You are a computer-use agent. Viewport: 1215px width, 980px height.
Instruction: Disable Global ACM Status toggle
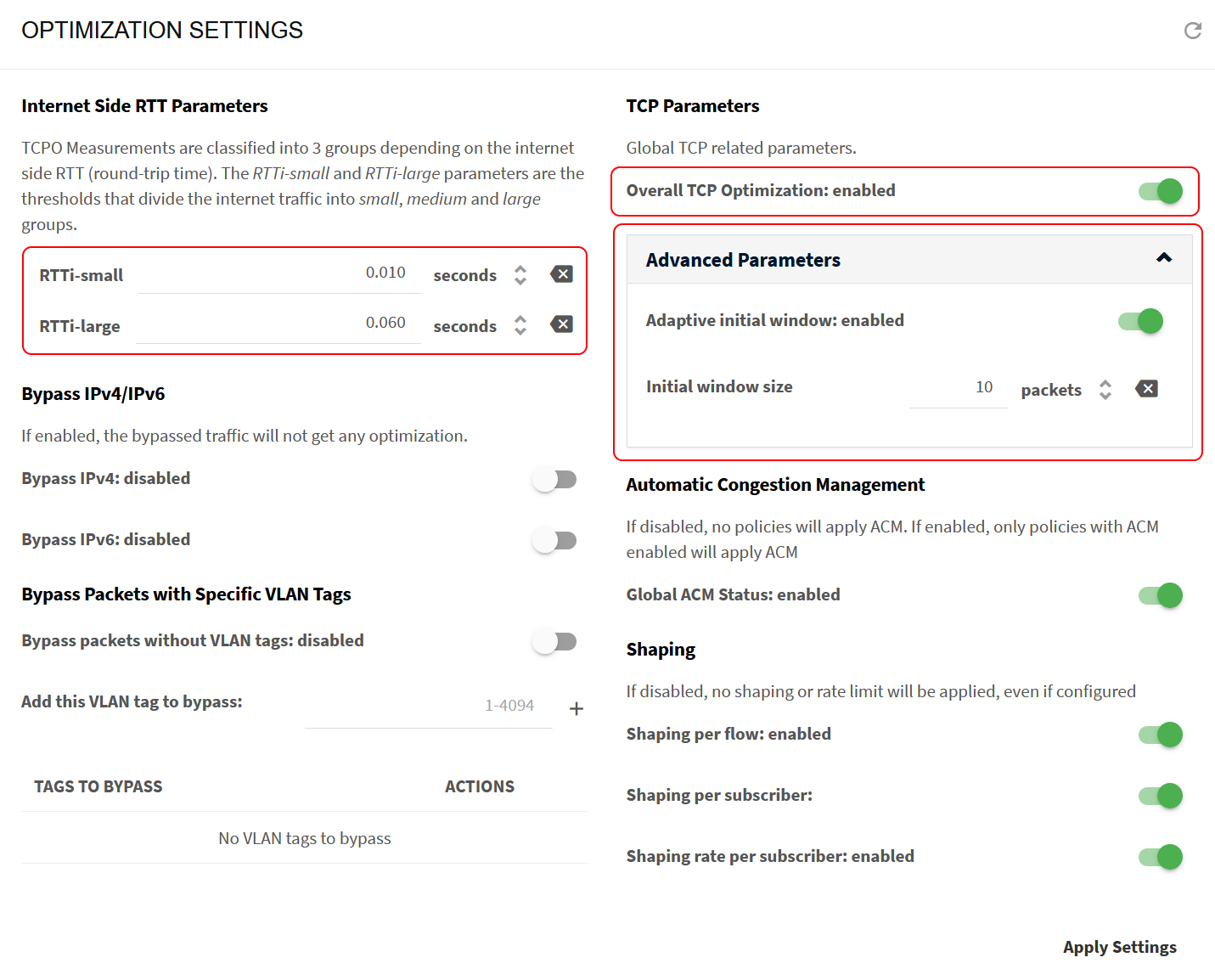tap(1161, 595)
